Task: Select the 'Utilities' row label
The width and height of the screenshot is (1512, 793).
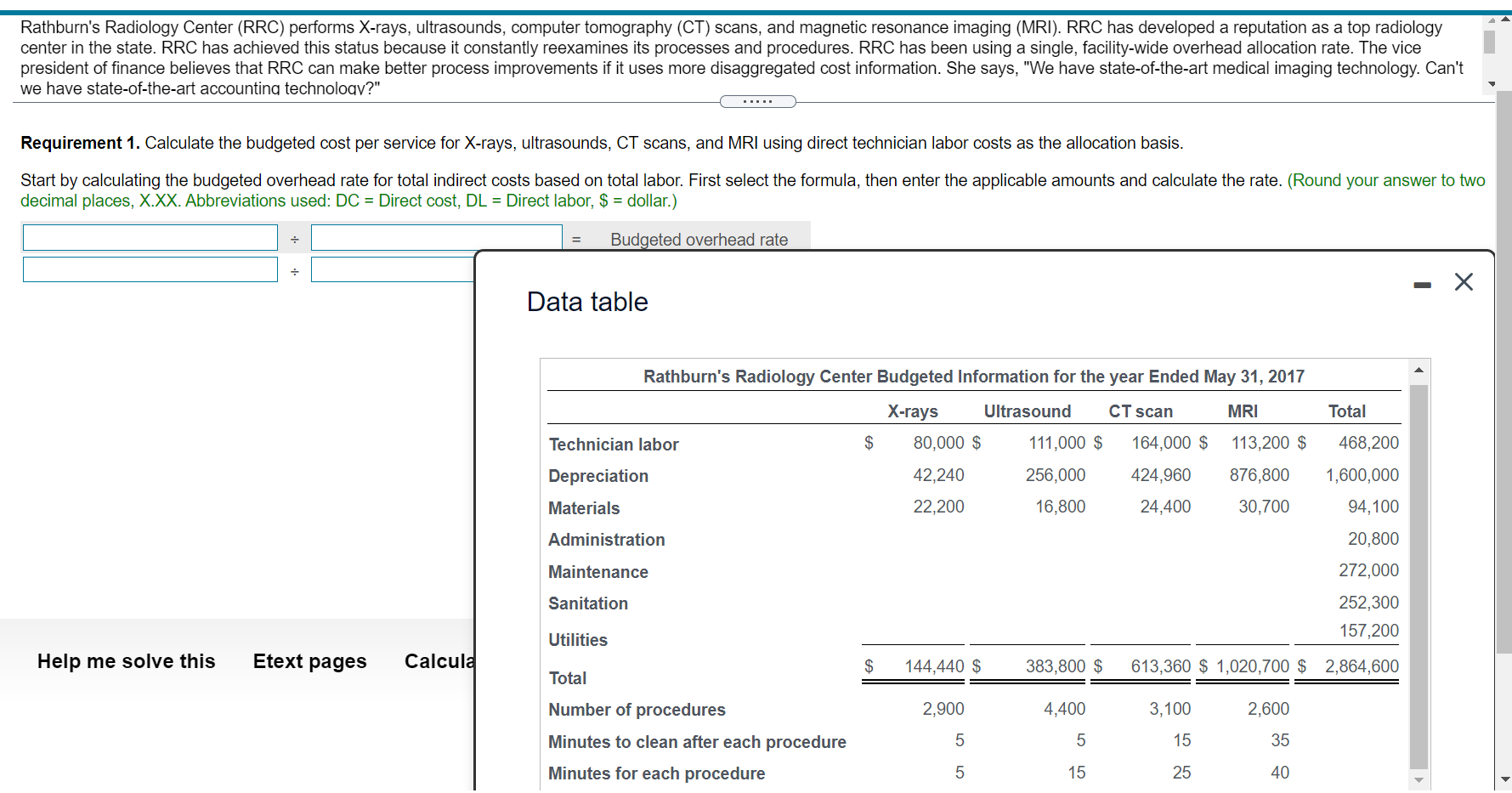Action: [578, 640]
